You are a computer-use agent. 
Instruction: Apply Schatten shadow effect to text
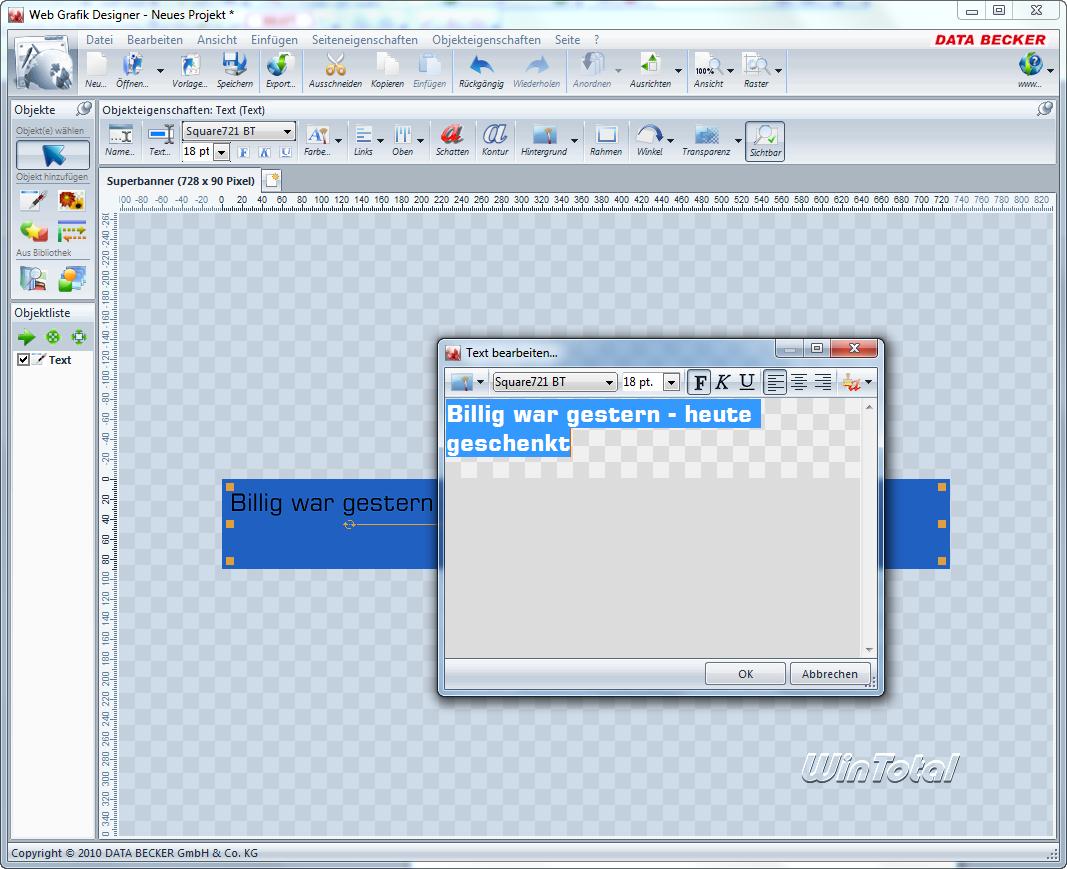pyautogui.click(x=452, y=135)
